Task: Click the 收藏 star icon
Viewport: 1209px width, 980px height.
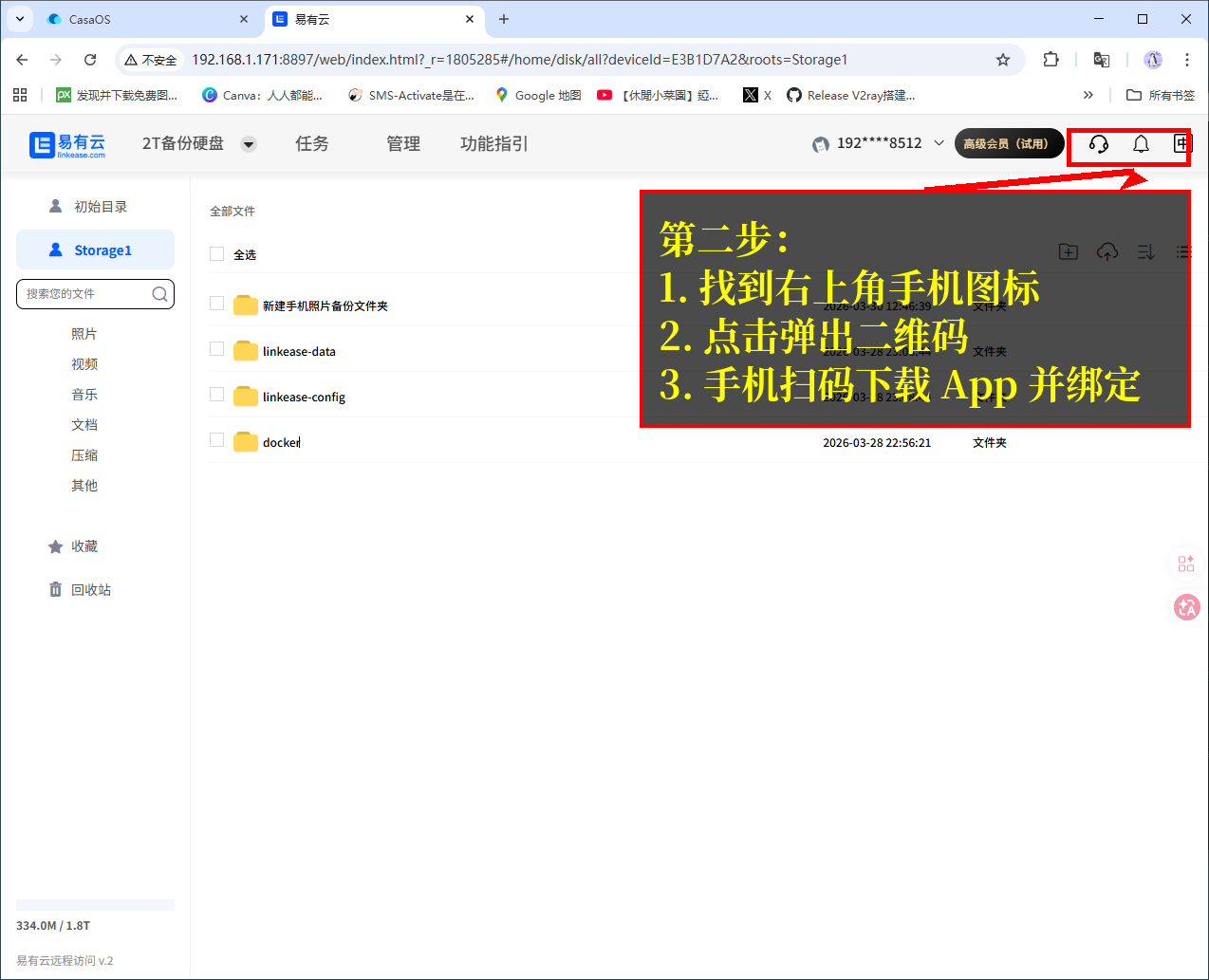Action: point(55,546)
